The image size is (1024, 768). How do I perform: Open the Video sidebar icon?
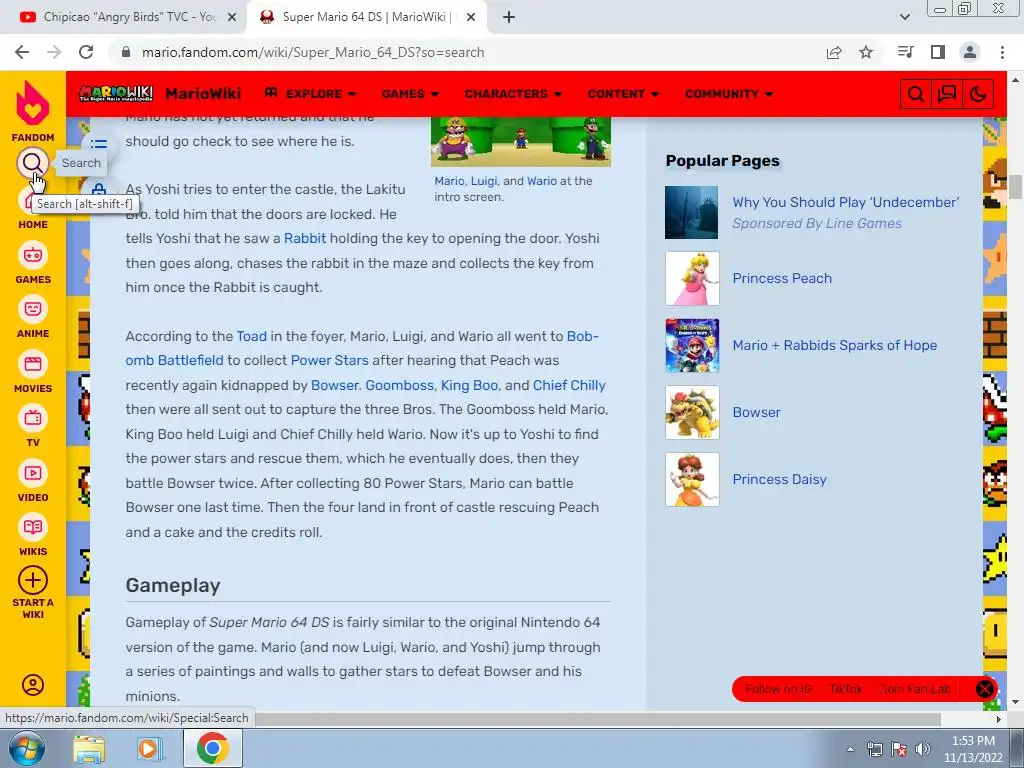pos(33,473)
